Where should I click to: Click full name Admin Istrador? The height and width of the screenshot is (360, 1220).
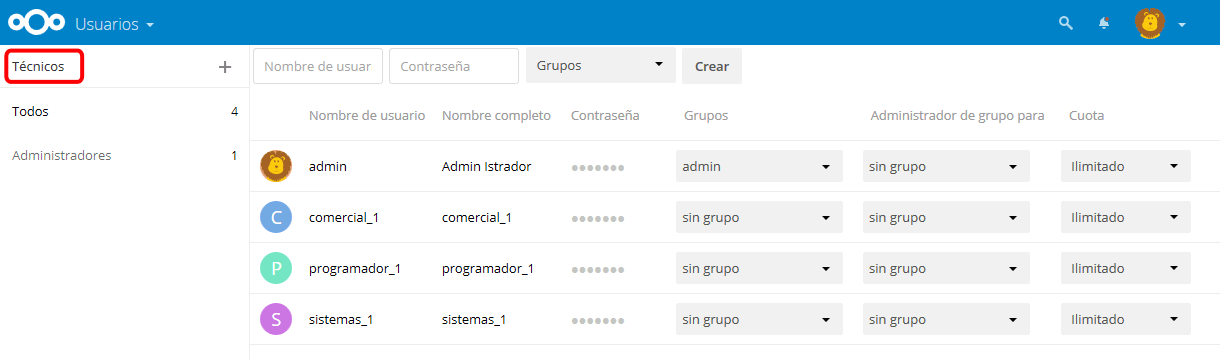pos(486,166)
